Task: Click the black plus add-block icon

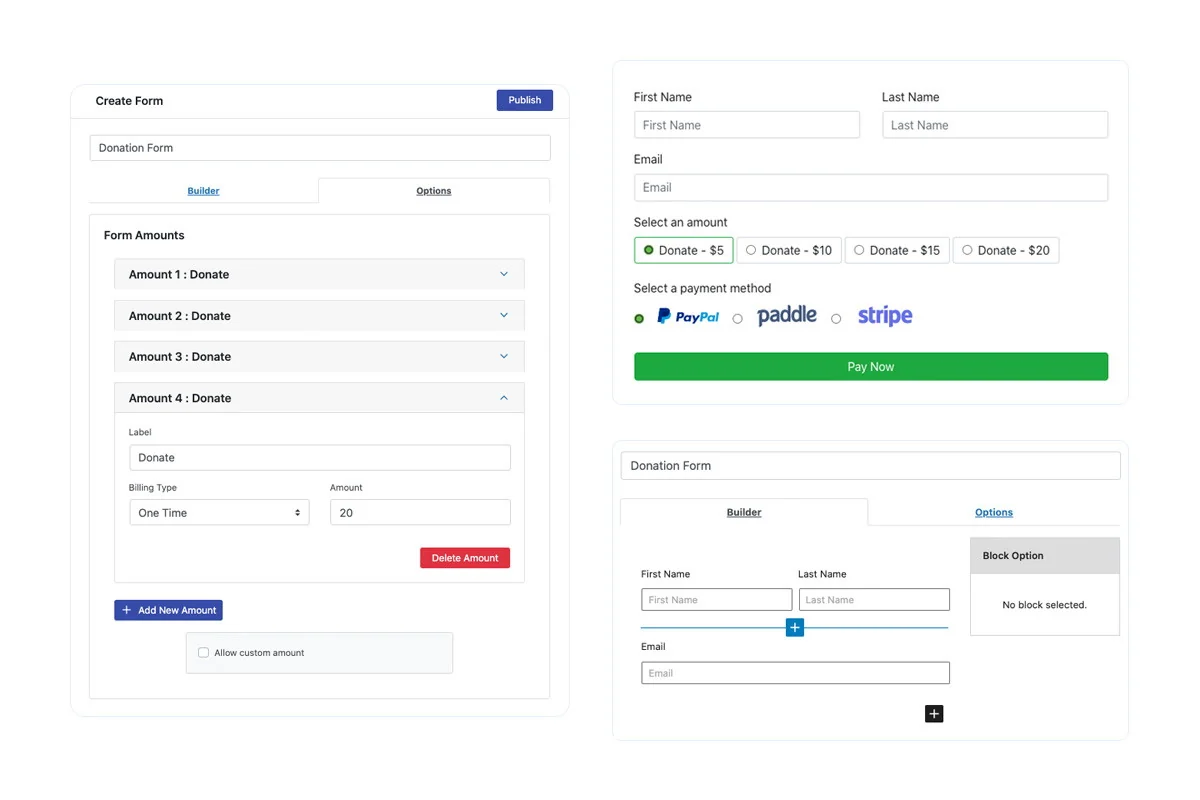Action: pos(934,713)
